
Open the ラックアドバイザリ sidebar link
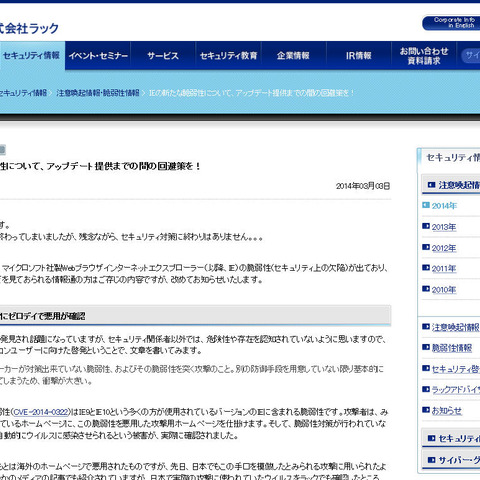click(x=456, y=390)
